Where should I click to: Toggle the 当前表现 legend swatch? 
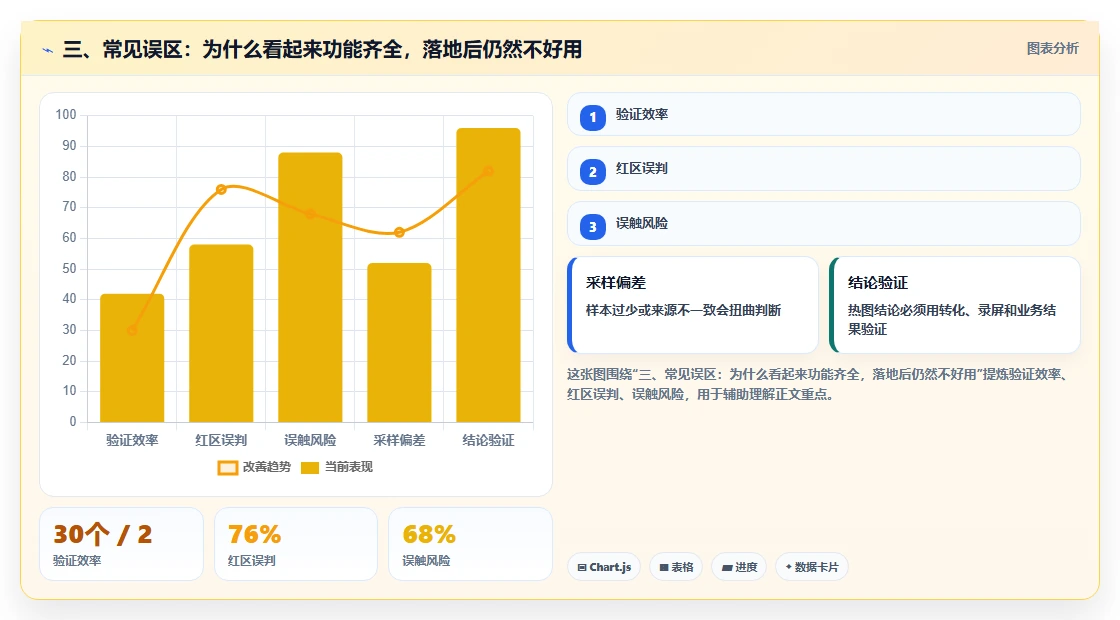point(309,468)
